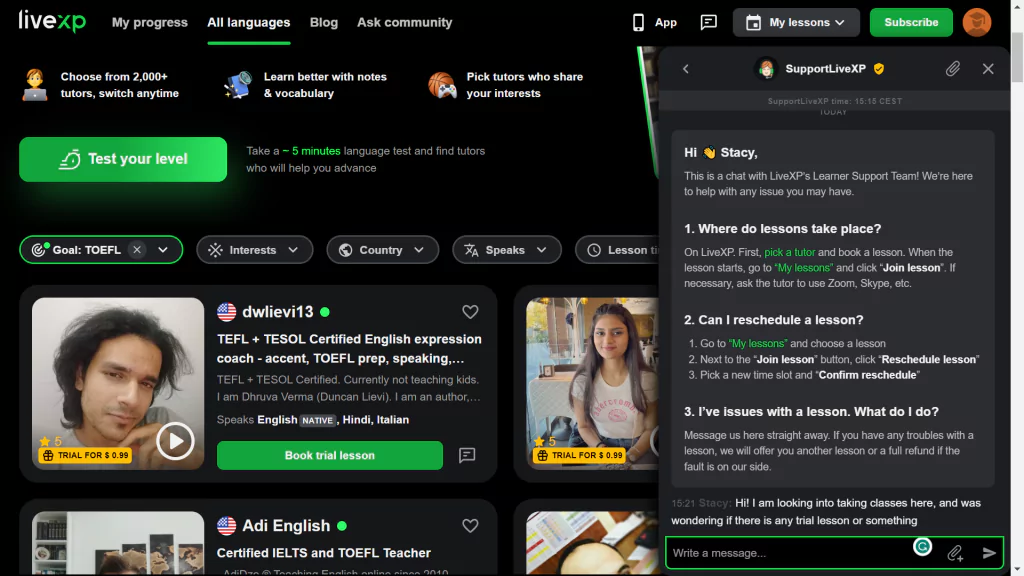Click the Grammarly icon in message field

[922, 547]
